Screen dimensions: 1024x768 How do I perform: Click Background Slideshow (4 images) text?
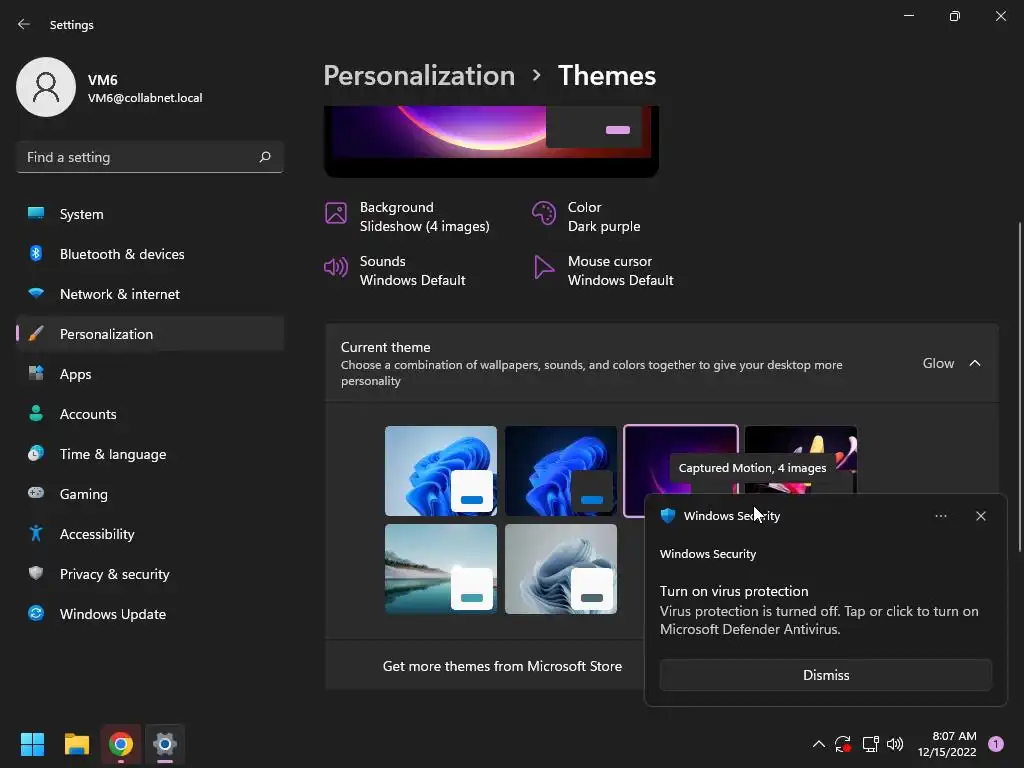tap(424, 216)
